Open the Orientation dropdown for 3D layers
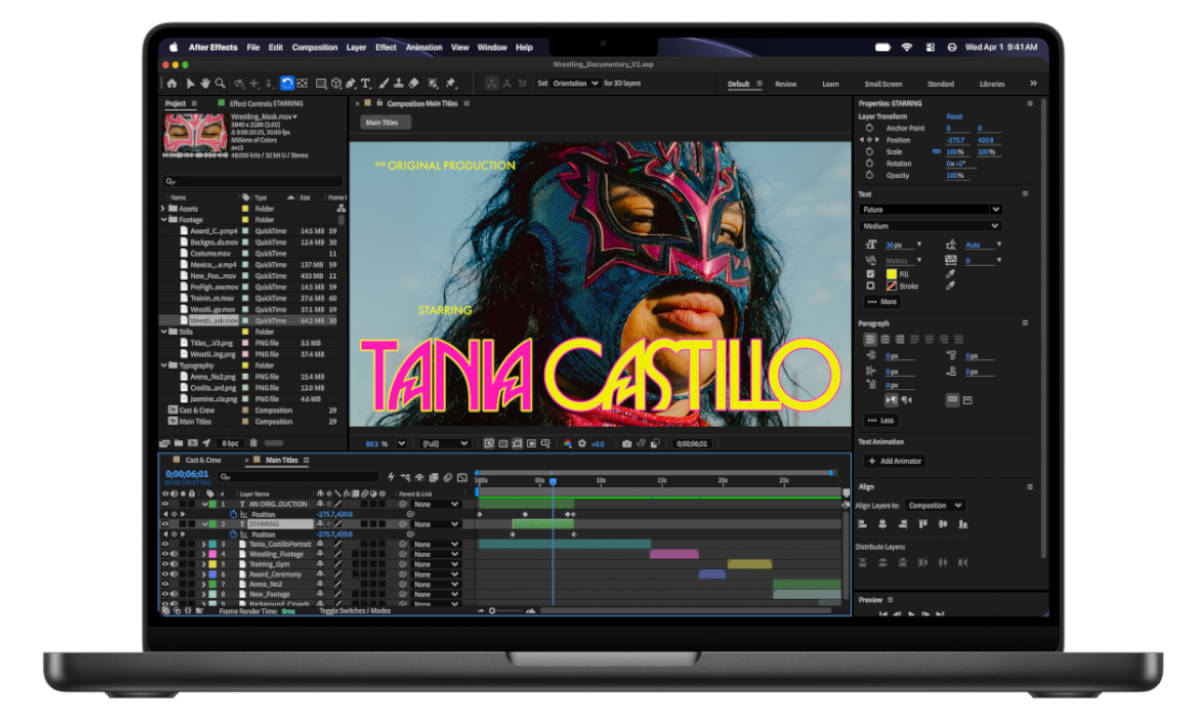1200x720 pixels. point(576,84)
